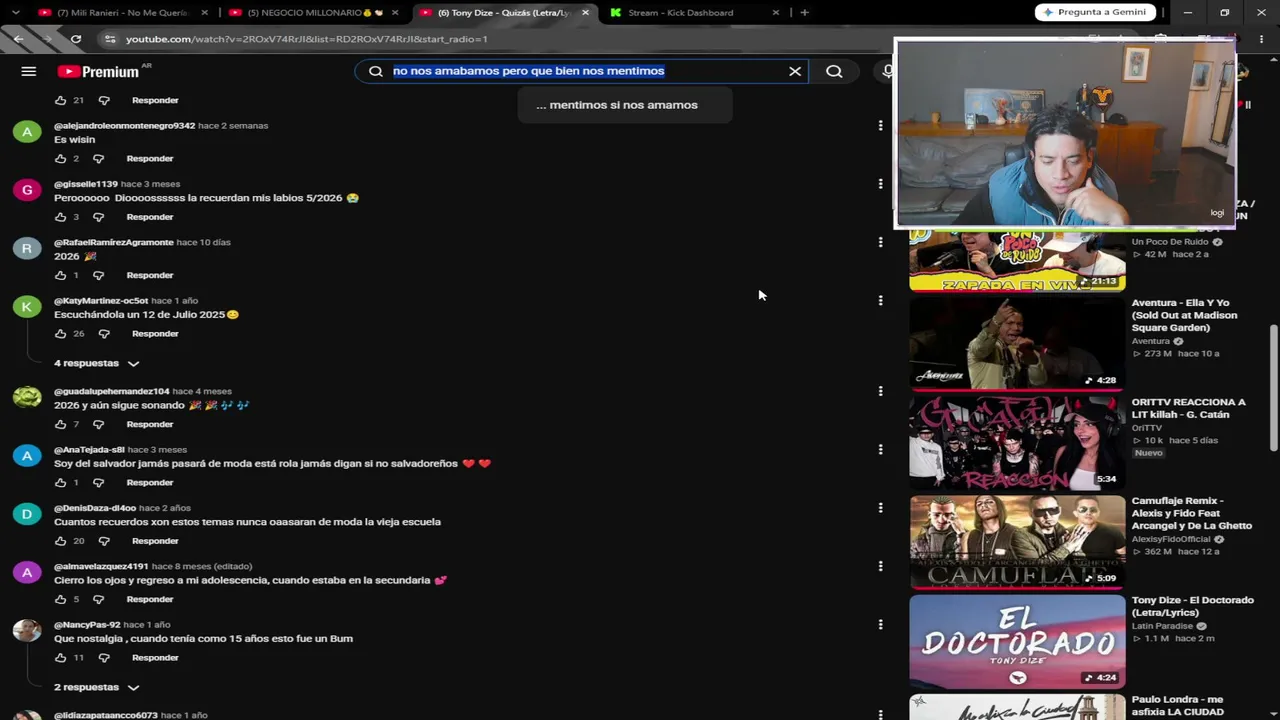This screenshot has height=720, width=1280.
Task: Open the Camuflaje Remix video thumbnail
Action: pos(1017,541)
